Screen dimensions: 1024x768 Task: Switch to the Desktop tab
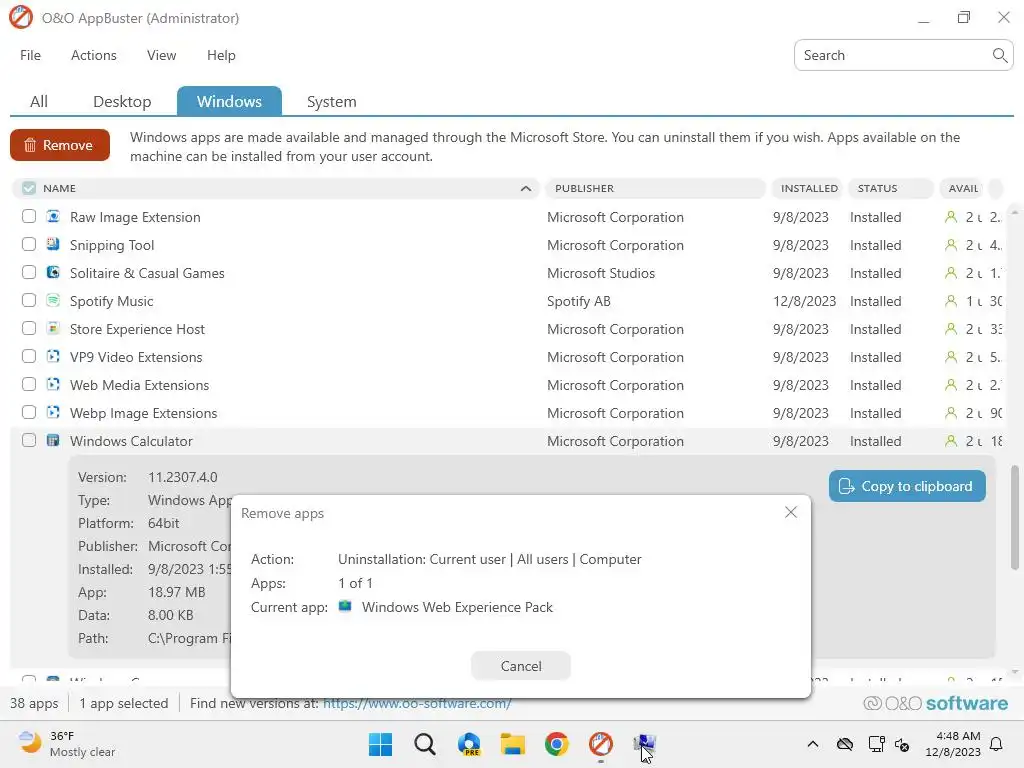(122, 102)
